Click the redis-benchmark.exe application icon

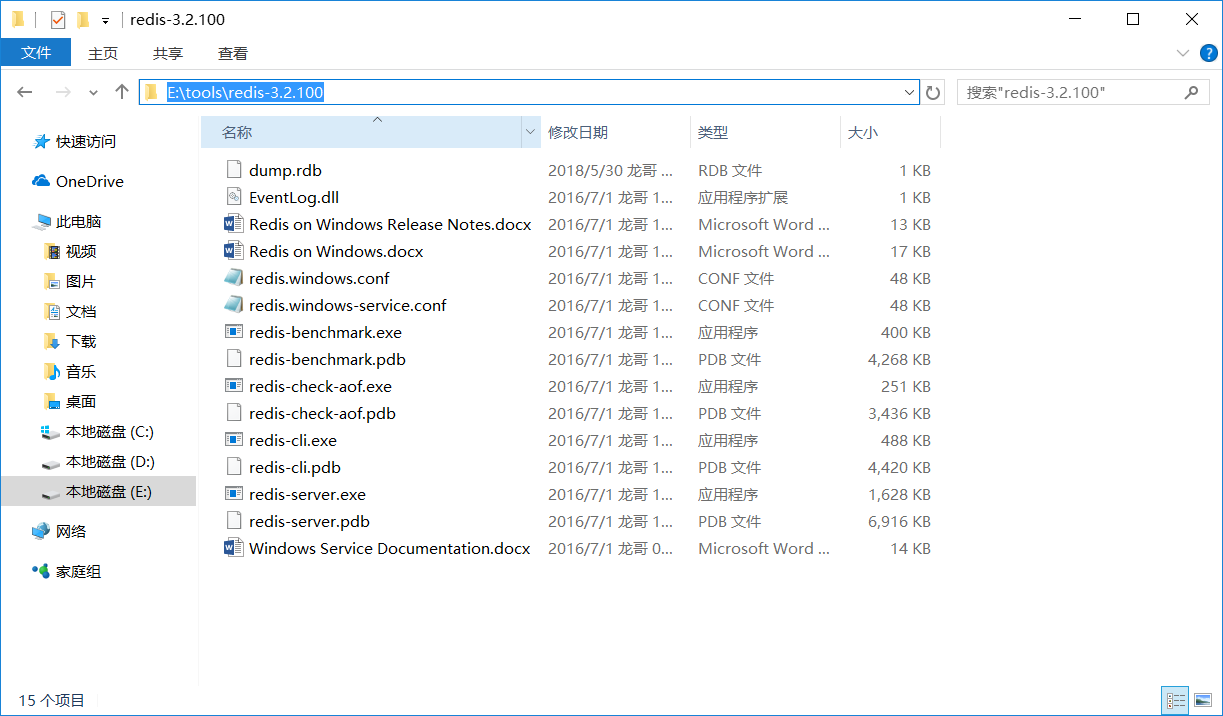234,332
